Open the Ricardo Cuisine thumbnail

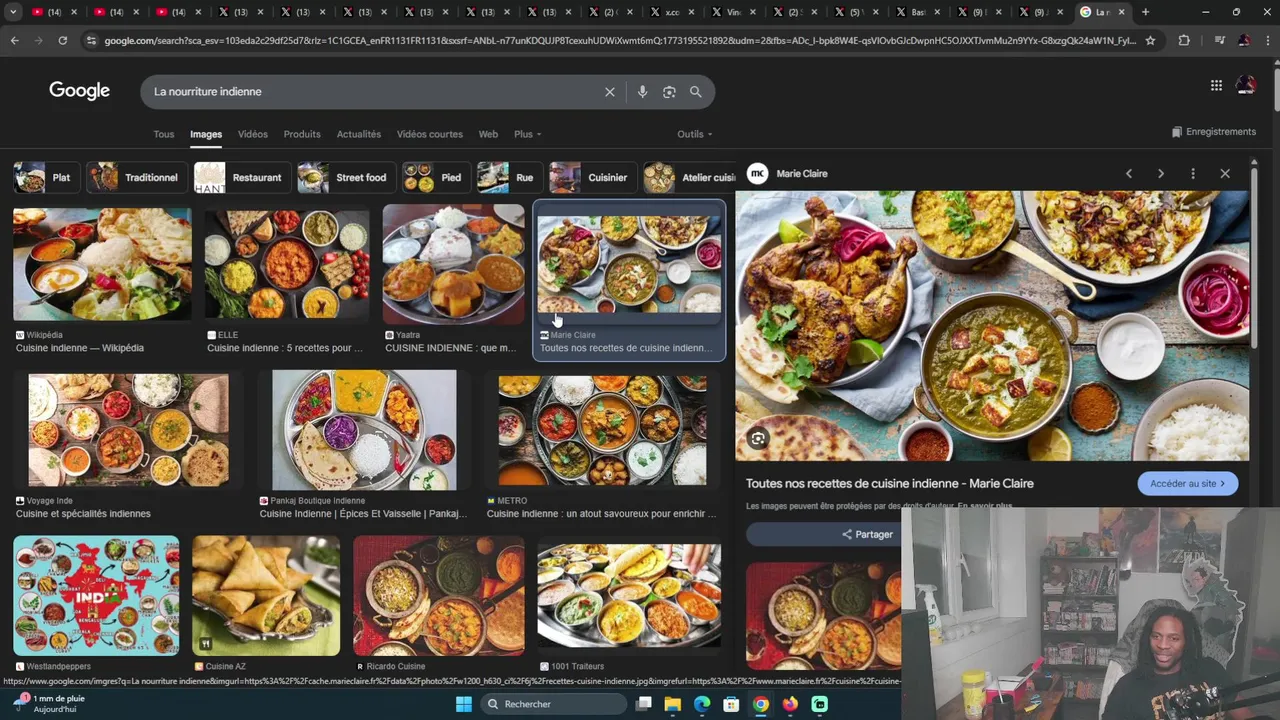click(x=438, y=596)
